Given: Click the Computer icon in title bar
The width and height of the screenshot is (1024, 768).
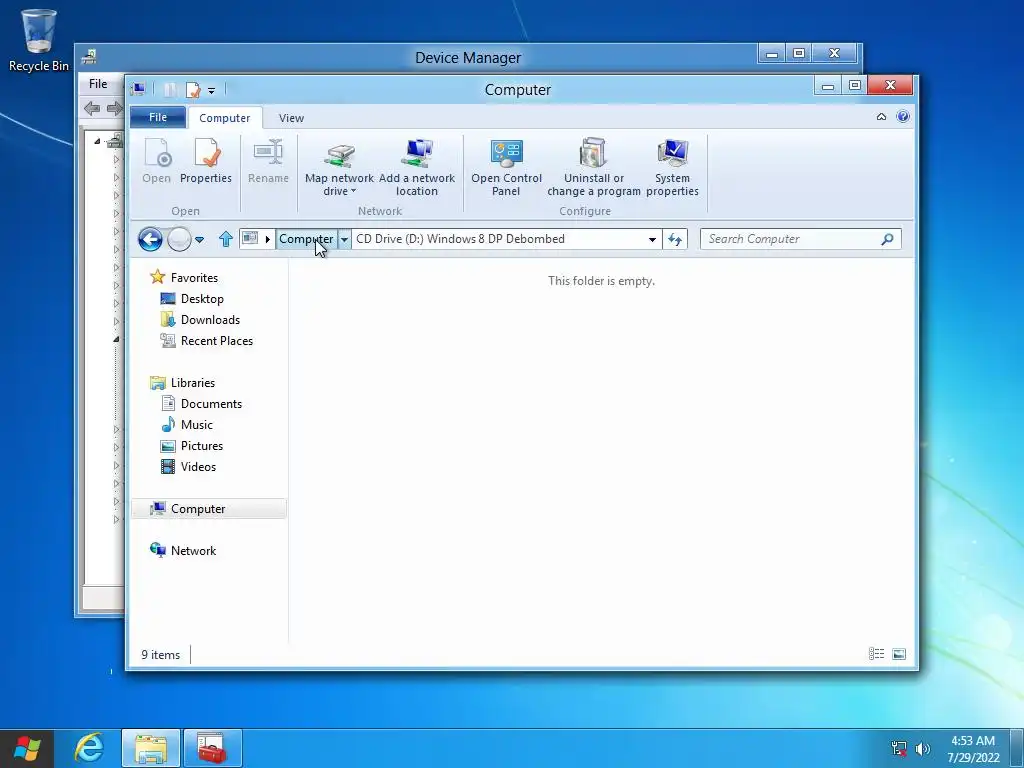Looking at the screenshot, I should [x=138, y=89].
